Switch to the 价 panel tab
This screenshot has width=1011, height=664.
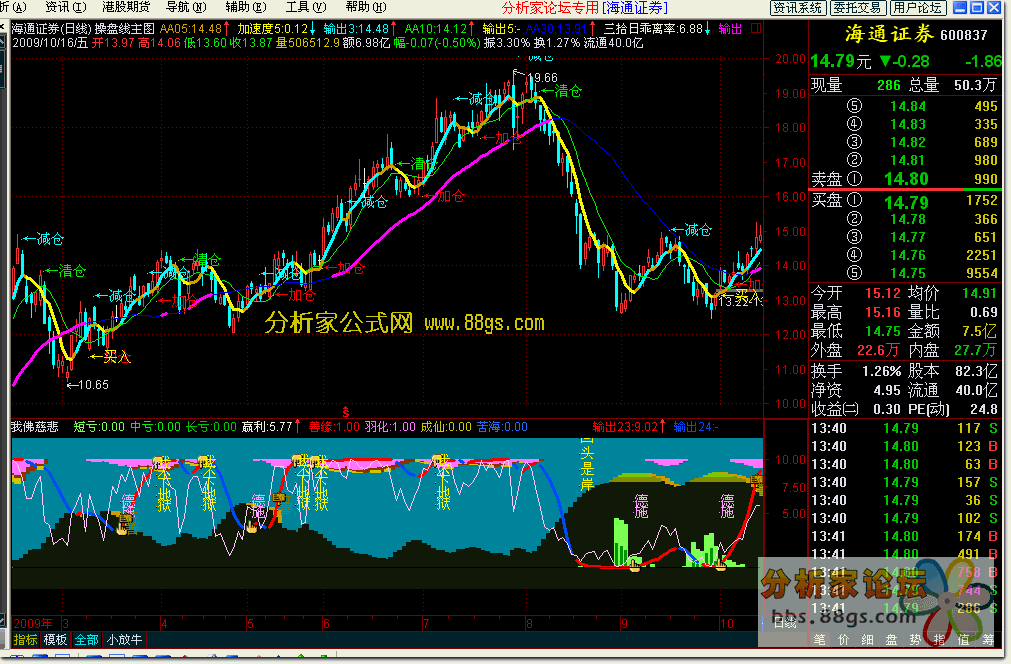pyautogui.click(x=843, y=640)
